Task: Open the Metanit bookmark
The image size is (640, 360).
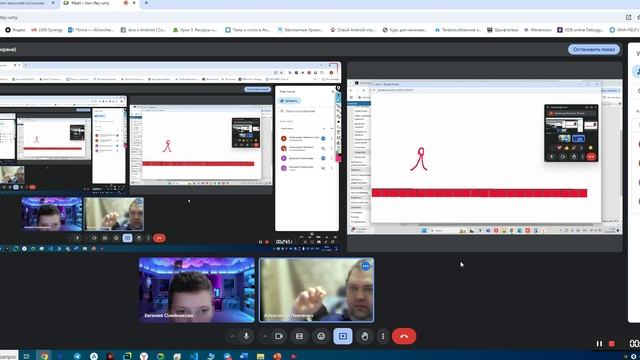Action: pyautogui.click(x=537, y=30)
